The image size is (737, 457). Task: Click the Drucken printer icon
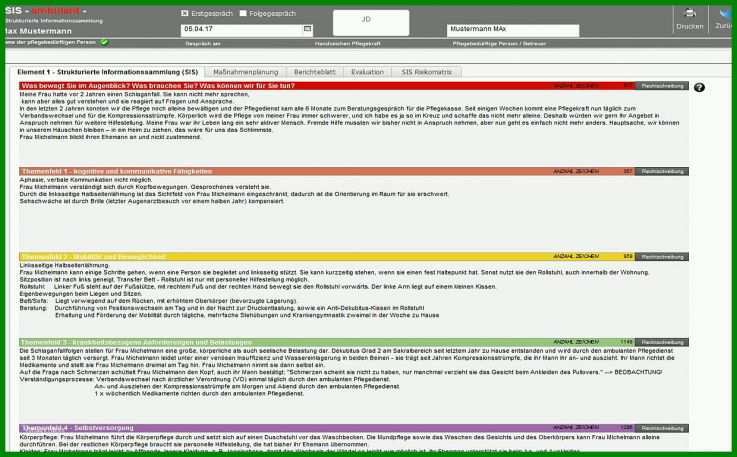pos(690,13)
